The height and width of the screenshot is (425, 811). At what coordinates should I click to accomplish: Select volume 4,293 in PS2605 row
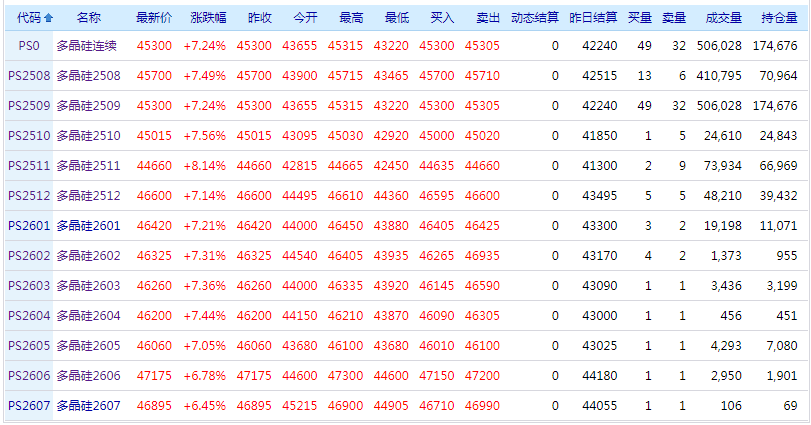click(726, 345)
